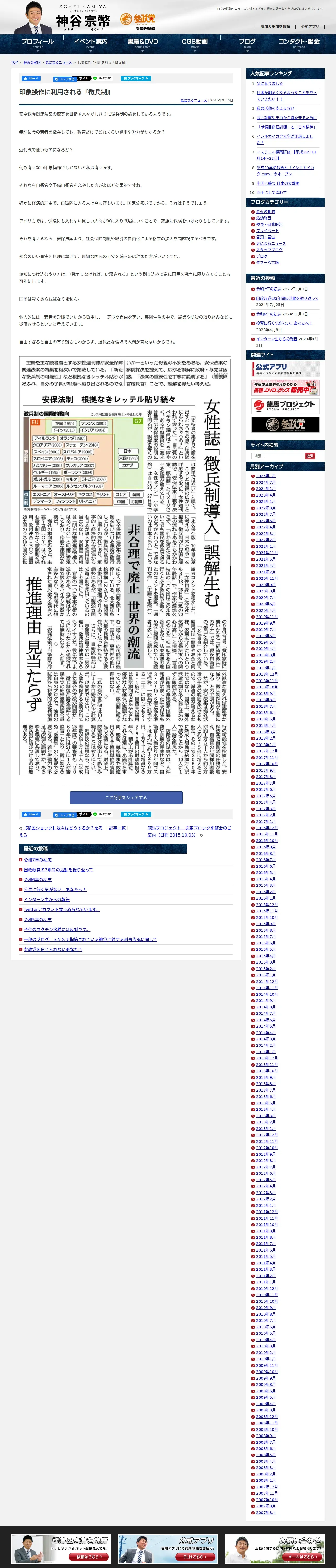The image size is (336, 1568).
Task: Click the site search input field
Action: (x=277, y=456)
